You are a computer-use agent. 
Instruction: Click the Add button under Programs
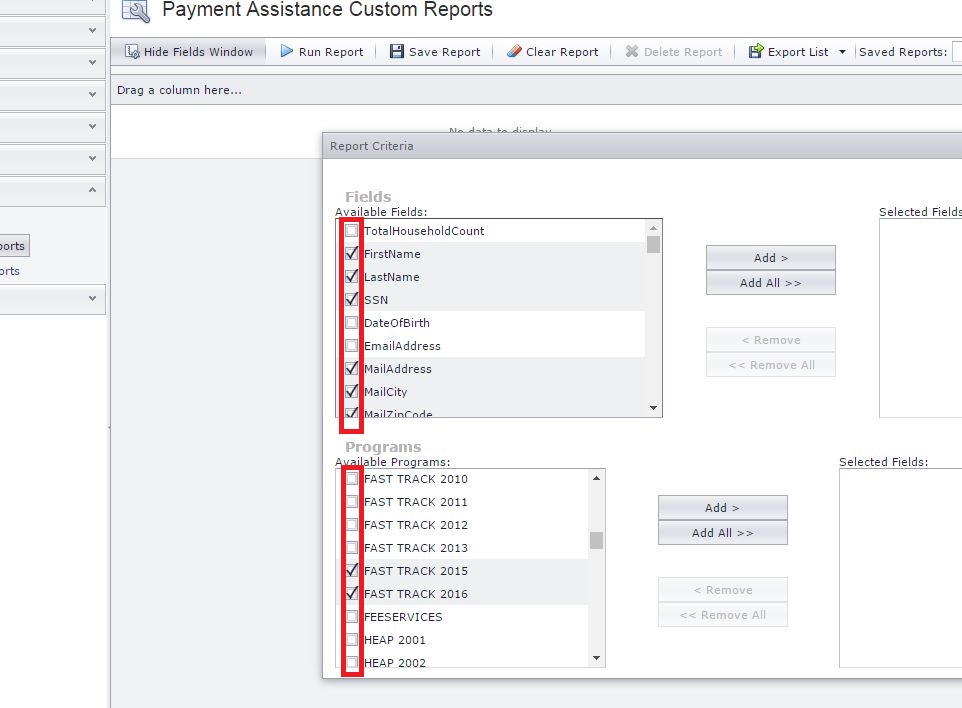click(x=722, y=507)
